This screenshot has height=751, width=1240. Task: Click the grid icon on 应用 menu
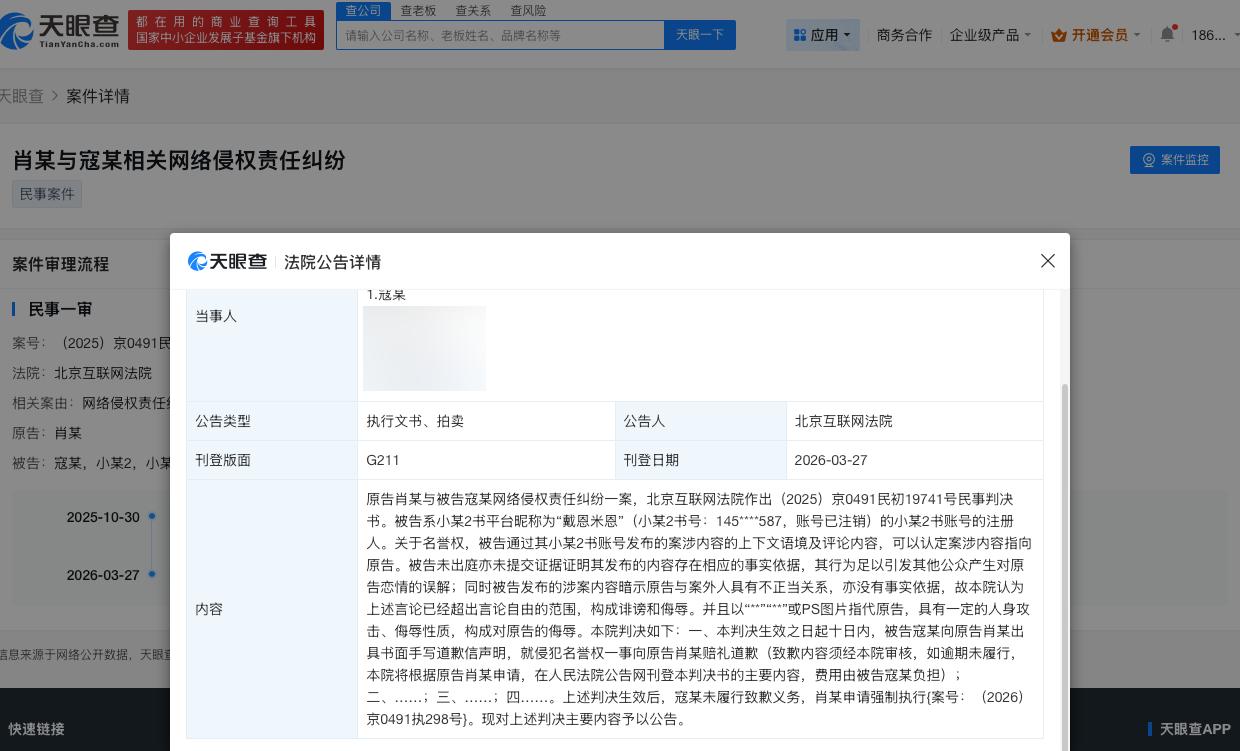tap(800, 34)
